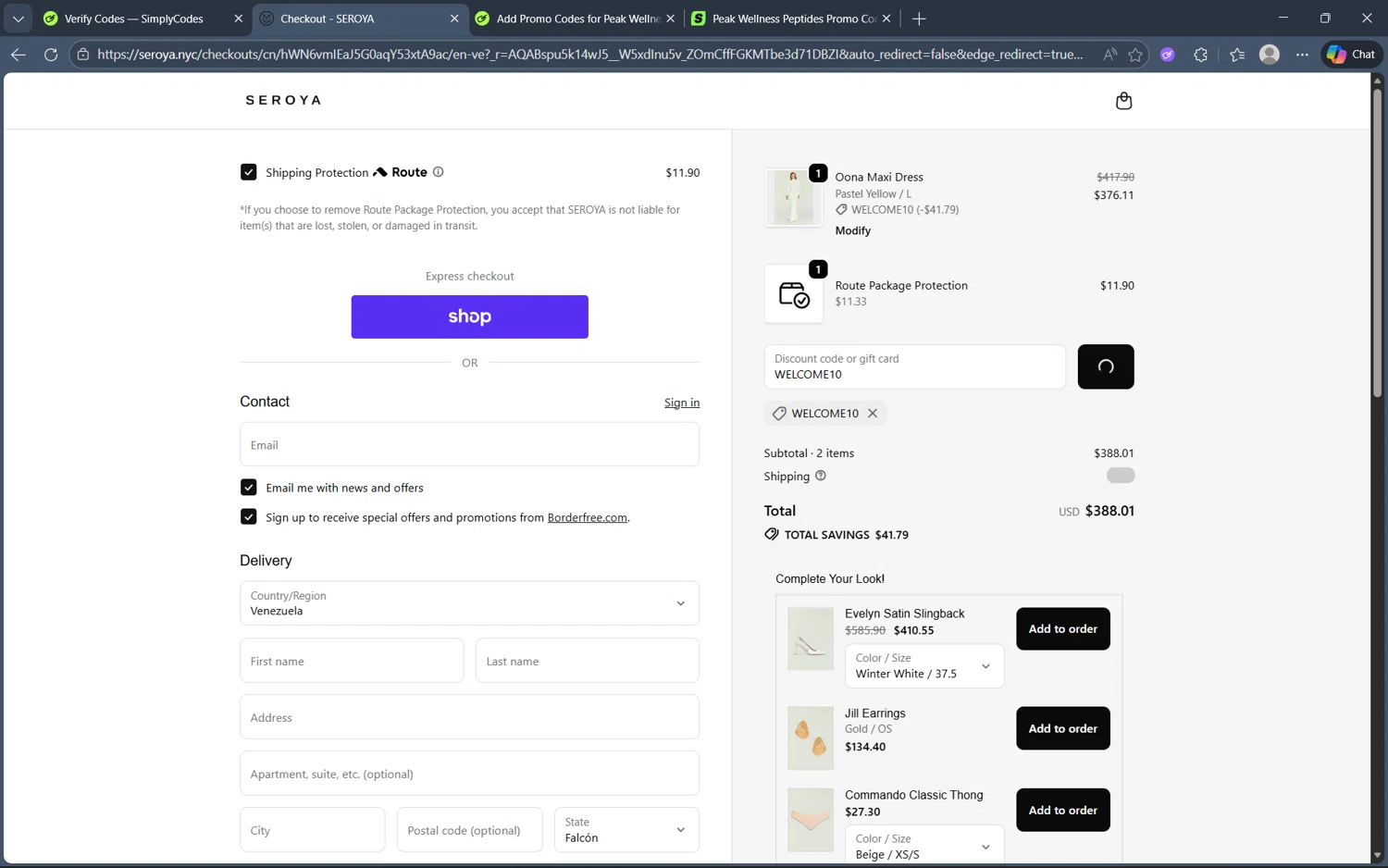Click the Address field
The image size is (1388, 868).
(x=469, y=717)
